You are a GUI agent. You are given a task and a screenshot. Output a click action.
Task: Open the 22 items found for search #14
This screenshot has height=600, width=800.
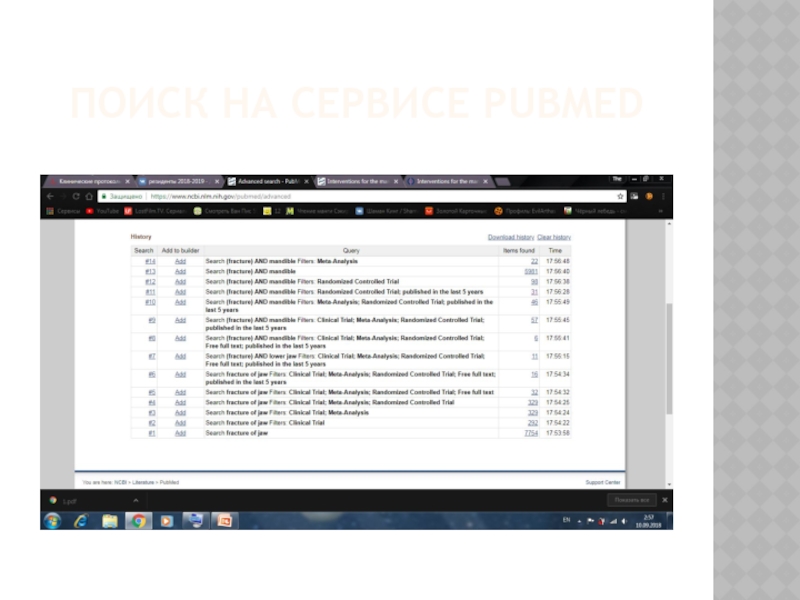click(x=534, y=261)
